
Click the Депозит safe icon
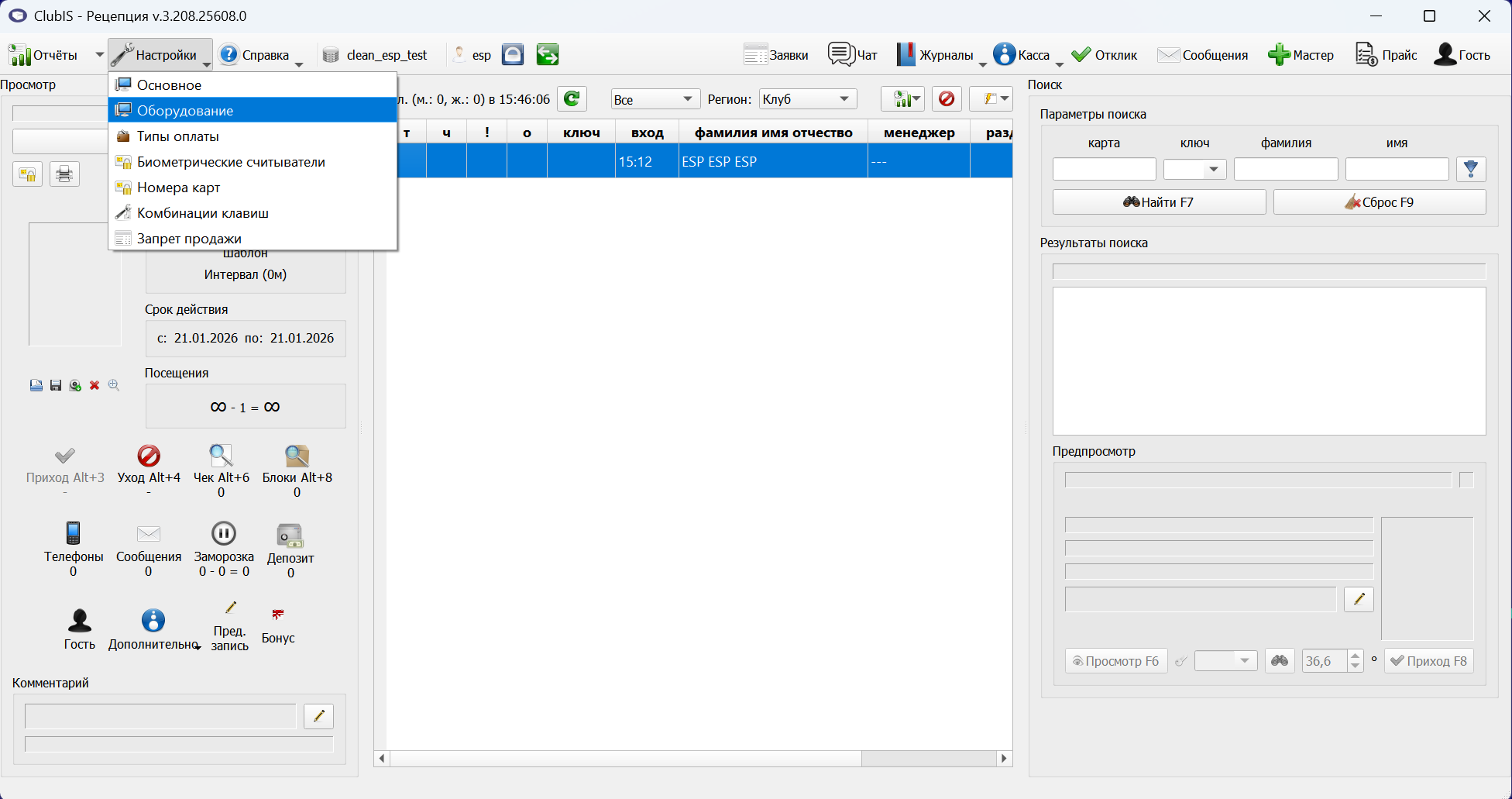click(290, 535)
